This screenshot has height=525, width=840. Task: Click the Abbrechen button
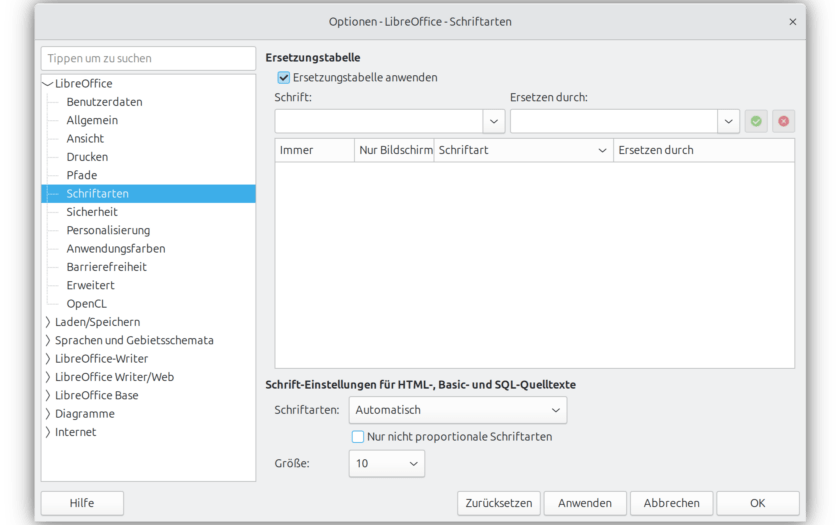coord(672,503)
